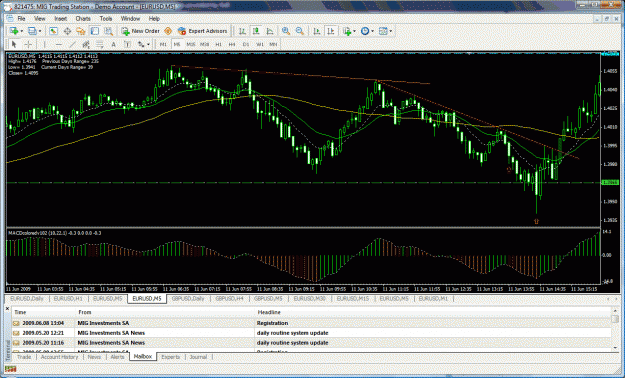
Task: Click the Expert Advisors button
Action: point(202,31)
